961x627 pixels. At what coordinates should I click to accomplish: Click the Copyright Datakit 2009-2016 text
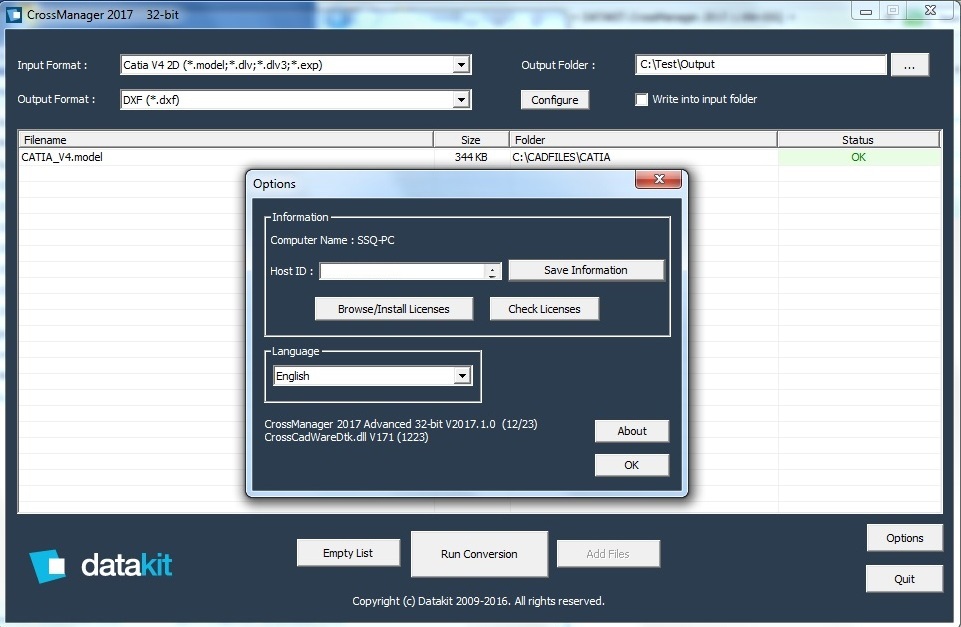[x=478, y=601]
